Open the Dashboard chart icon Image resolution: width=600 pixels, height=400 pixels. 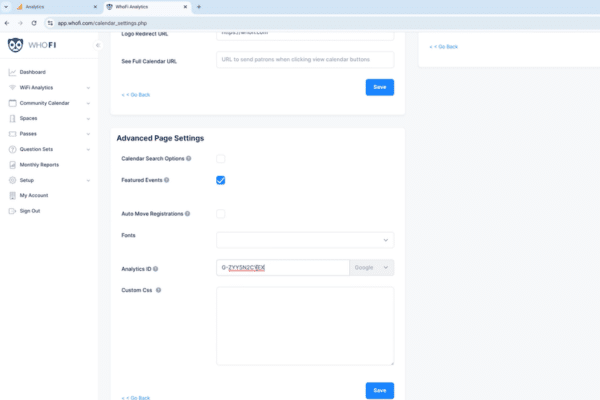click(x=12, y=72)
